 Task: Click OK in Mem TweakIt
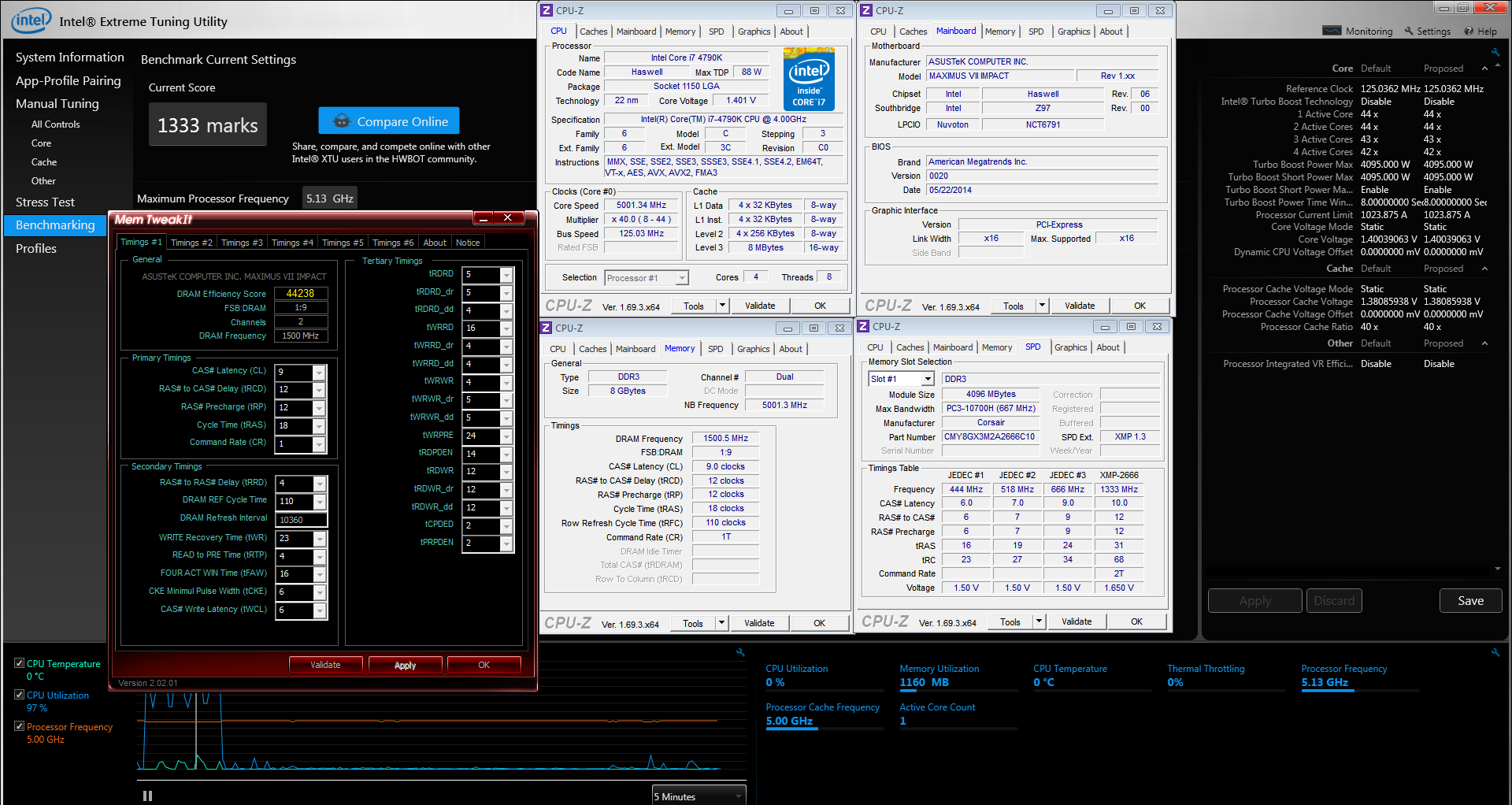(x=484, y=665)
